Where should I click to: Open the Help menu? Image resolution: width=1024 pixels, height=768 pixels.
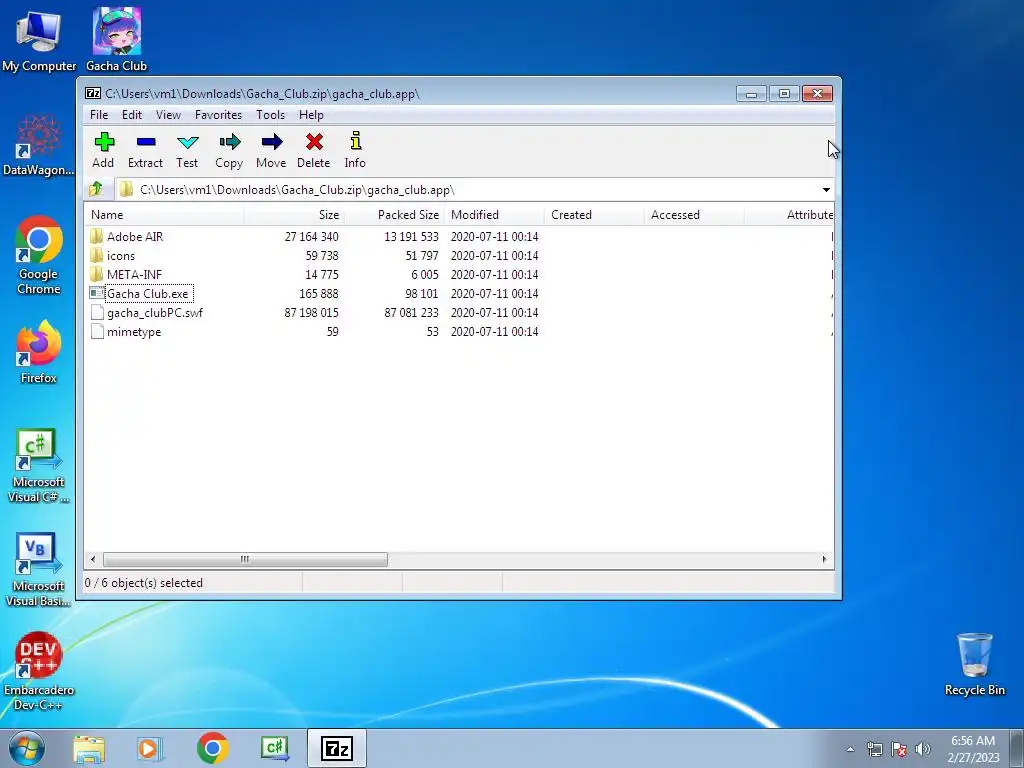[x=312, y=115]
